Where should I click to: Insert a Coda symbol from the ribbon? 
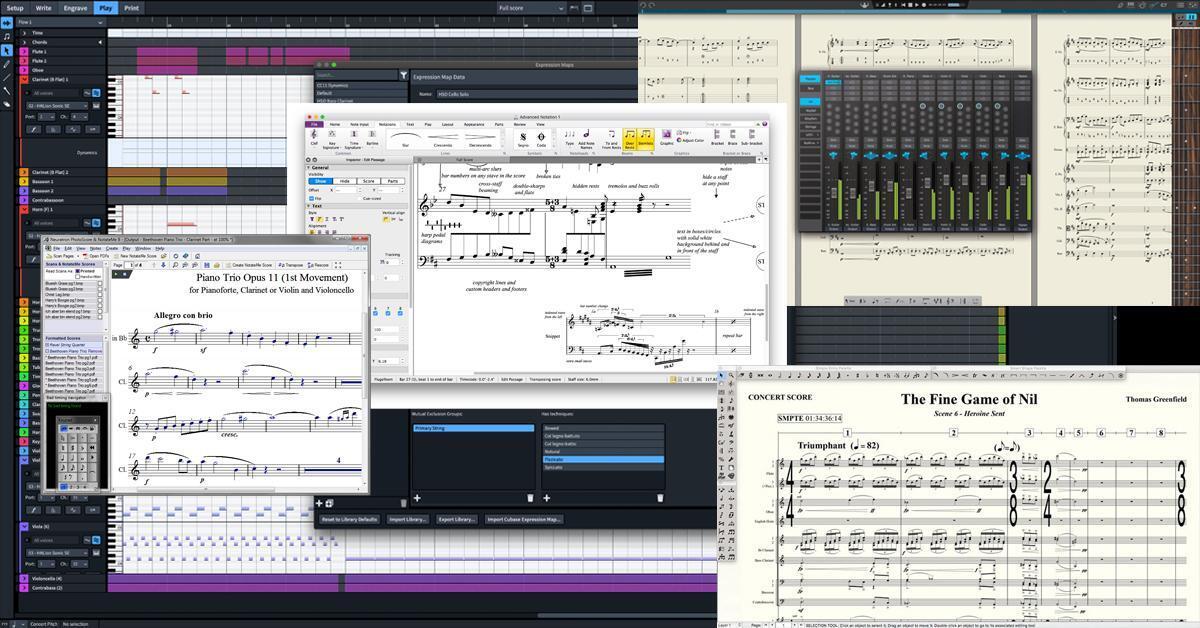[x=541, y=136]
